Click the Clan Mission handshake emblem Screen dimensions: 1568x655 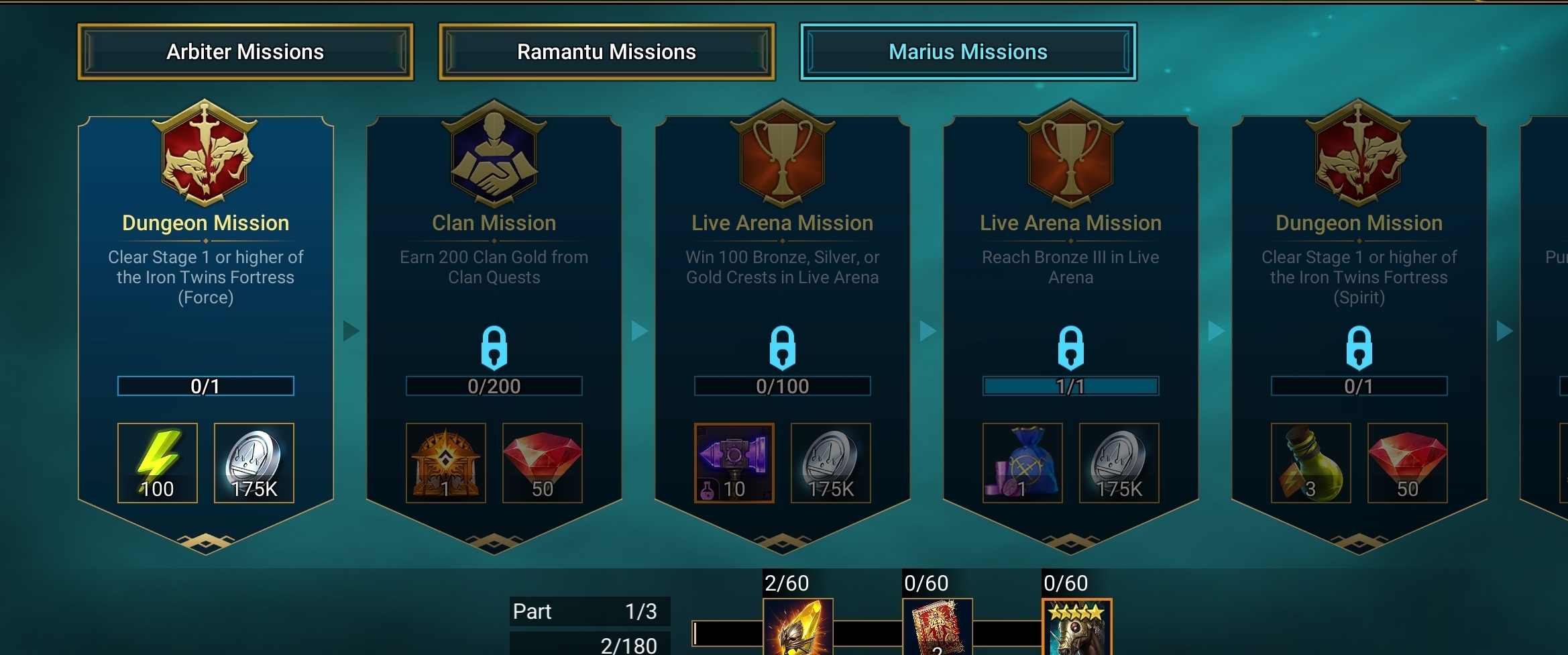pyautogui.click(x=494, y=154)
